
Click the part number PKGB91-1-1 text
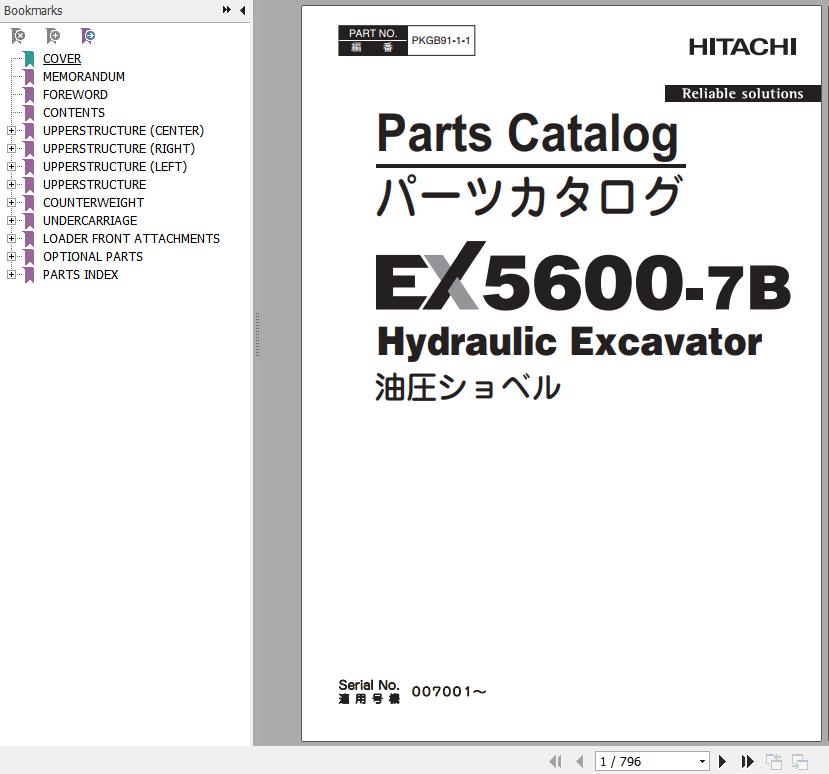click(x=441, y=40)
